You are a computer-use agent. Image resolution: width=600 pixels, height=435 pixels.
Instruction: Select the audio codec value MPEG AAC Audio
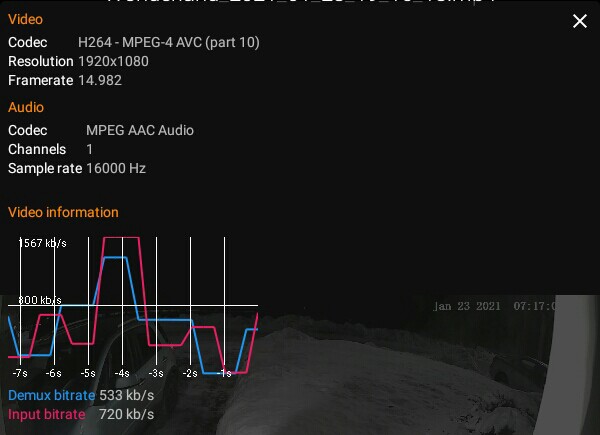[x=140, y=130]
